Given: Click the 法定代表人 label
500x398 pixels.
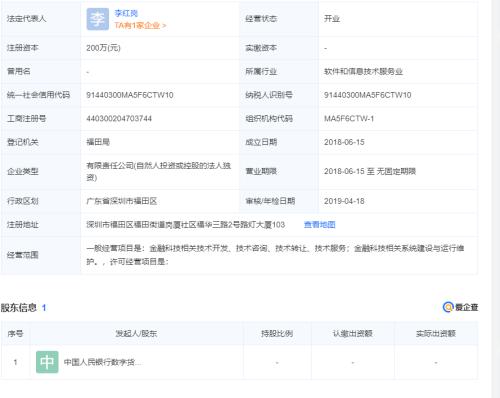Looking at the screenshot, I should (x=26, y=19).
